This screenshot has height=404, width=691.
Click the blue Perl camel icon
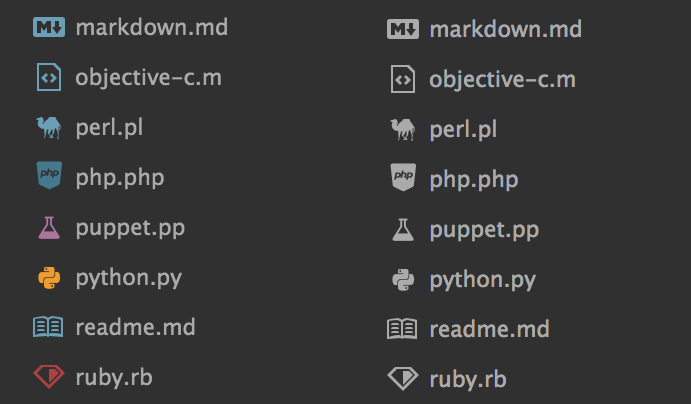pos(48,127)
